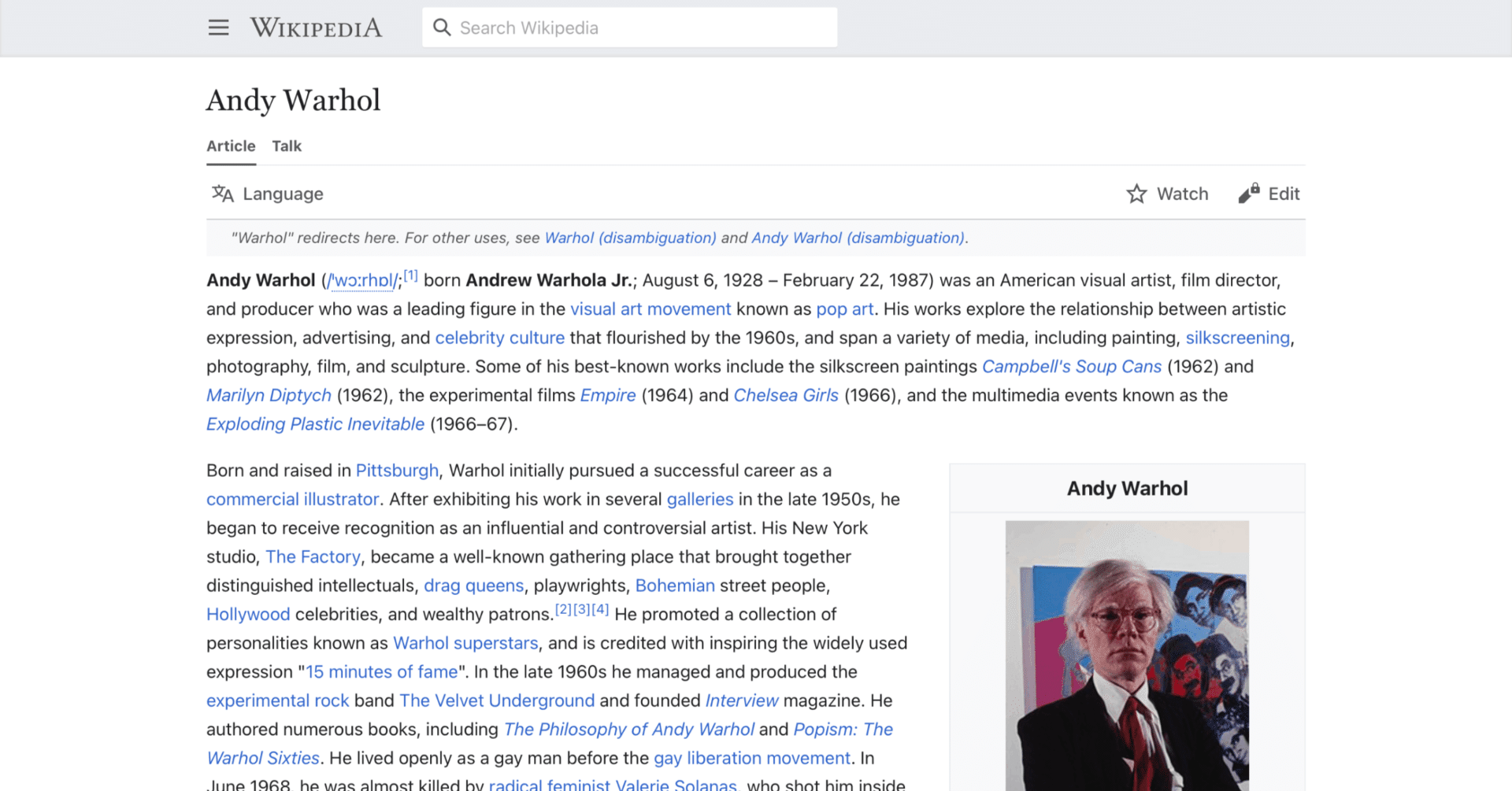Toggle the Watch star for this article
The image size is (1512, 791).
1136,194
